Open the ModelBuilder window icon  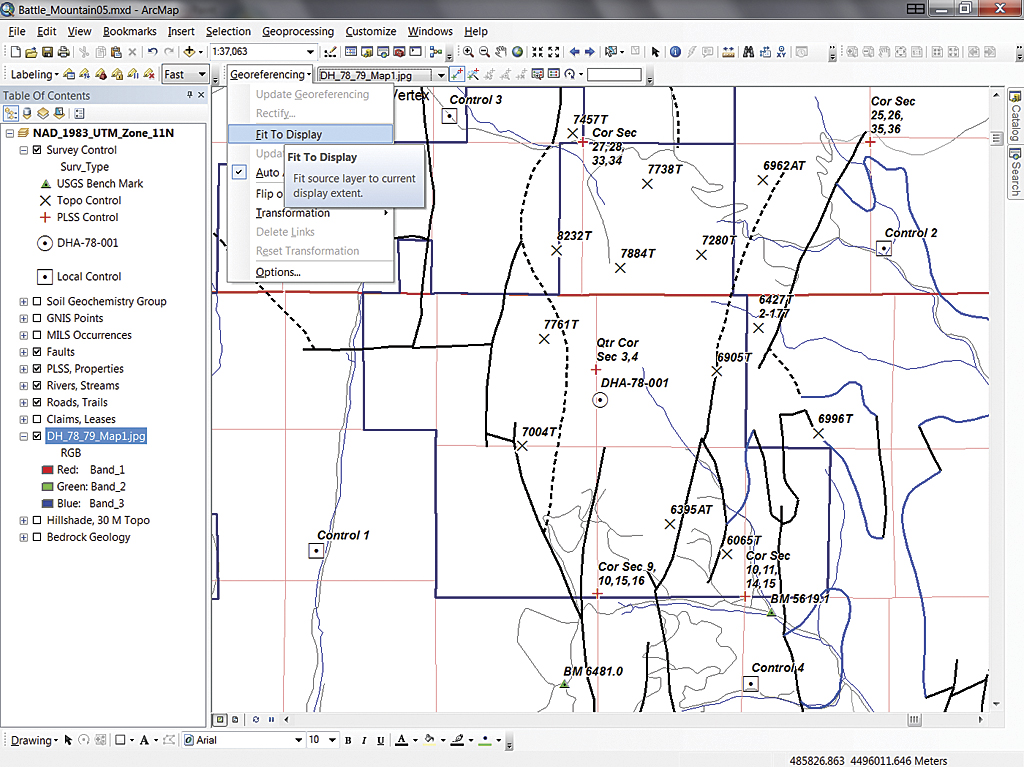436,52
